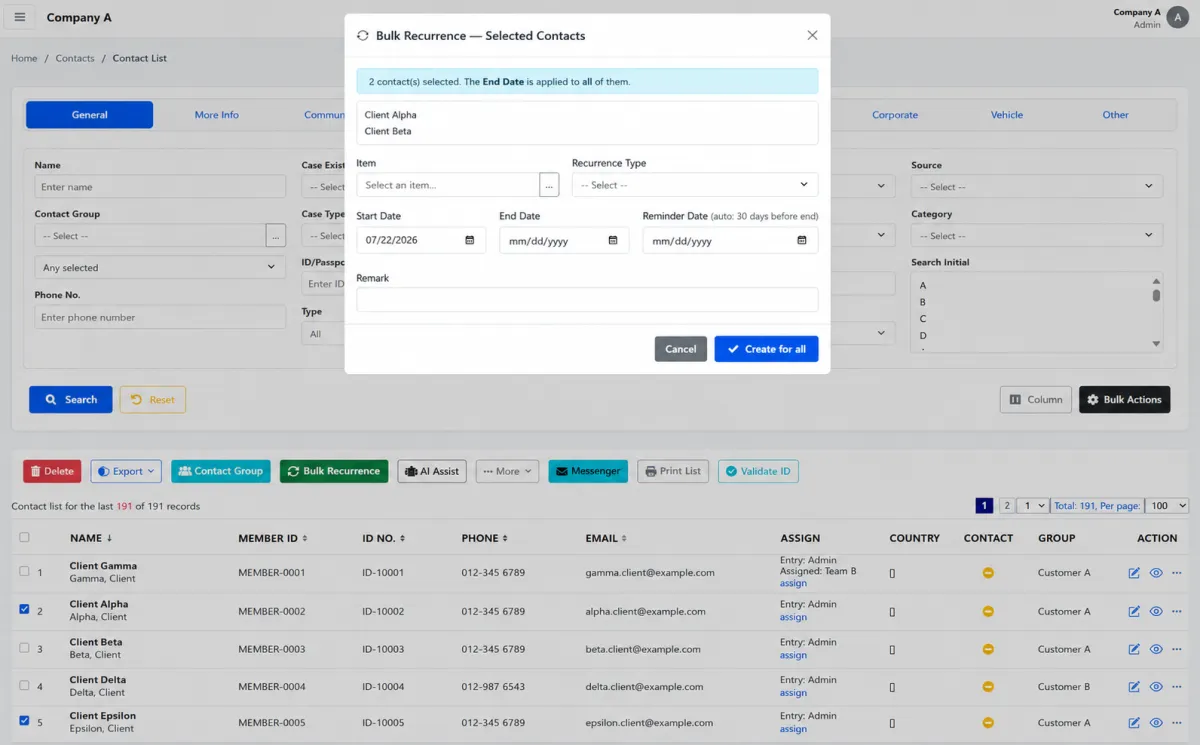Open the Any selected dropdown
The image size is (1200, 745).
pyautogui.click(x=160, y=268)
